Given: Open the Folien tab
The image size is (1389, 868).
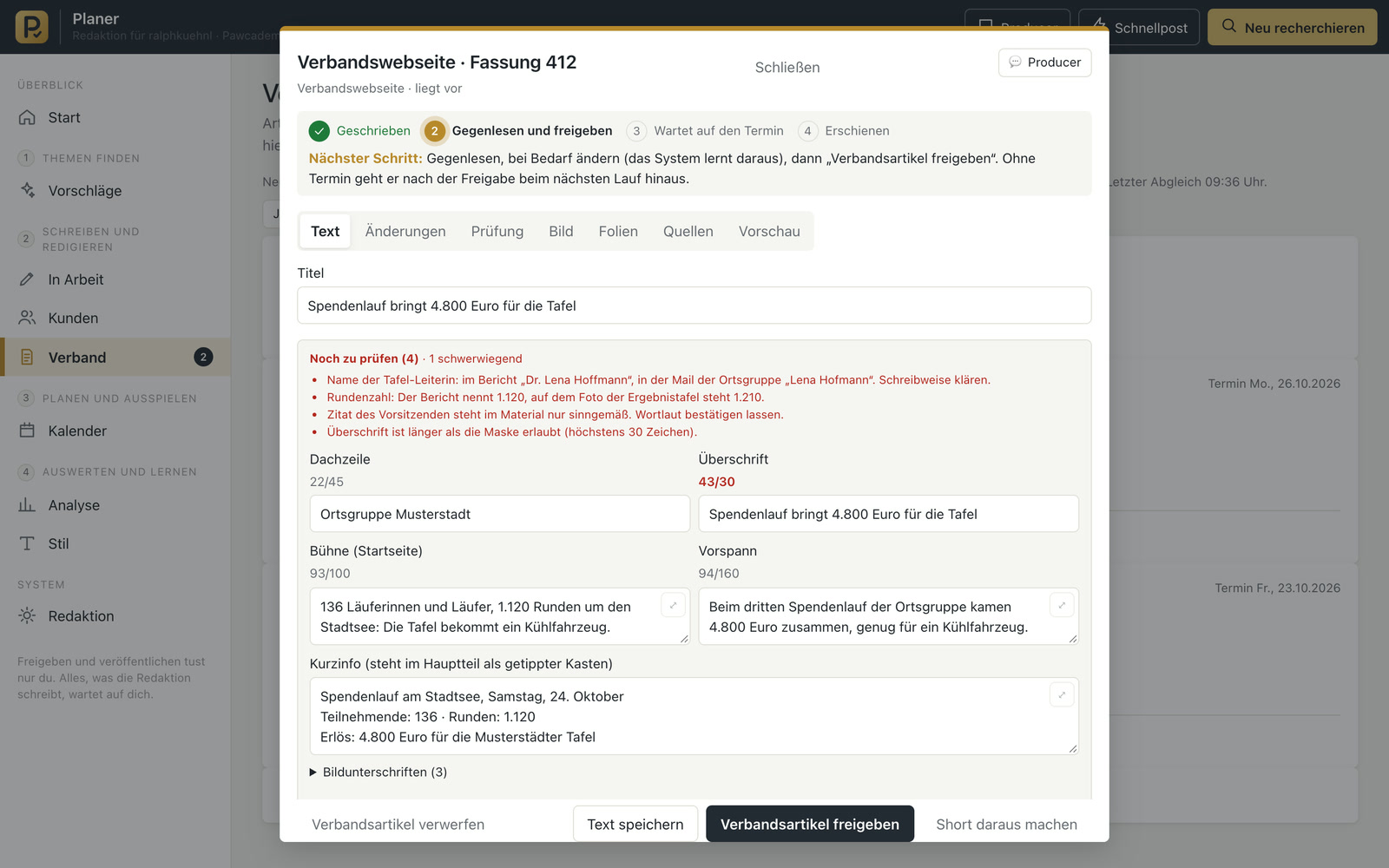Looking at the screenshot, I should pyautogui.click(x=618, y=231).
